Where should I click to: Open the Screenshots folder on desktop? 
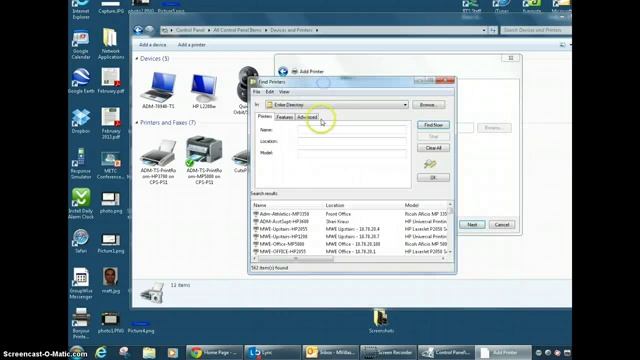pos(381,321)
